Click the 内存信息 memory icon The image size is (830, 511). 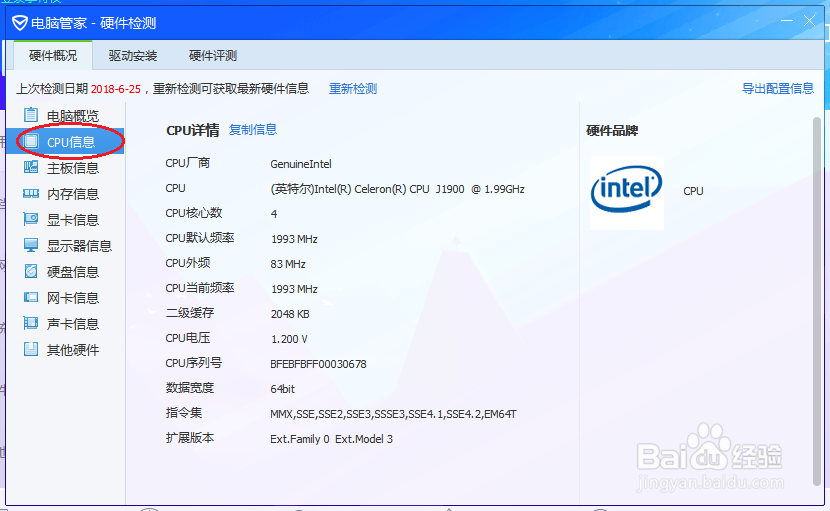tap(31, 193)
